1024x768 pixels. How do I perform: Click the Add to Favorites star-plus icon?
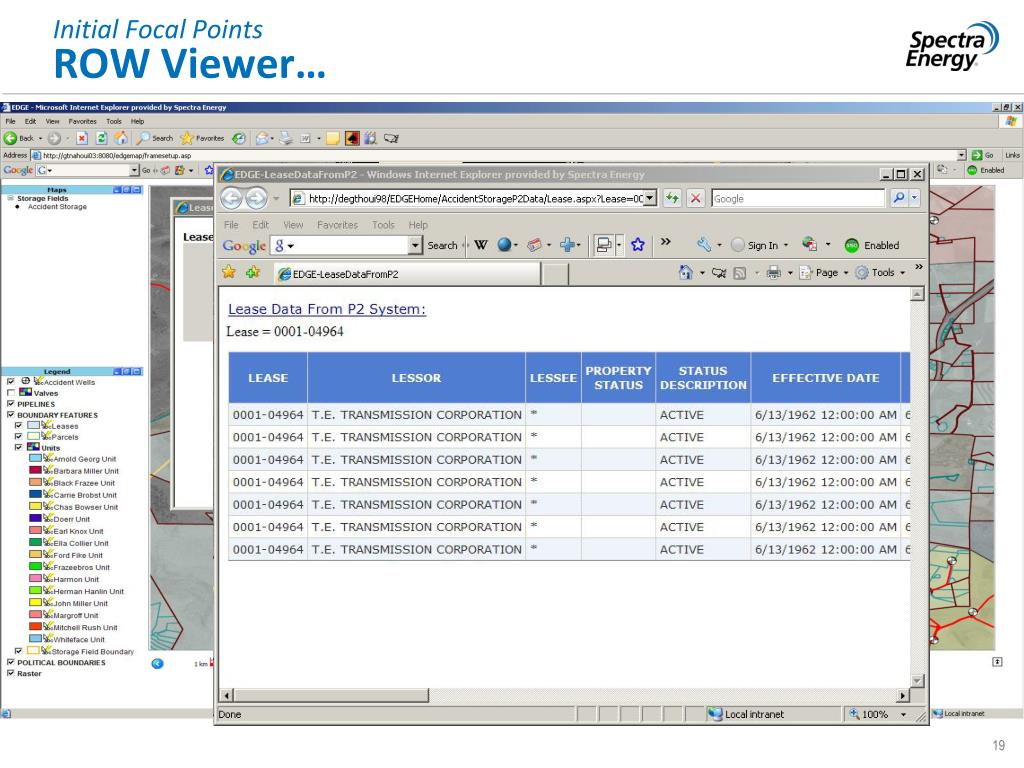click(253, 272)
